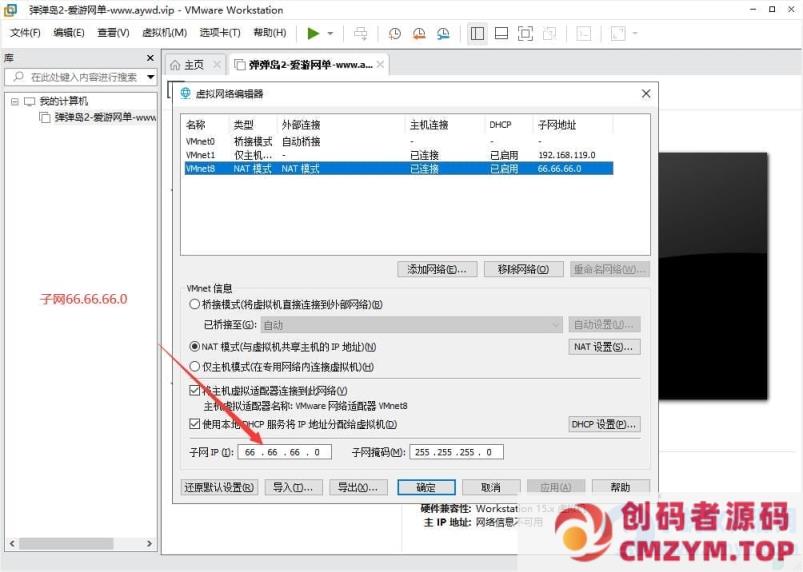
Task: Click the library horizontal scrollbar thumb
Action: [66, 543]
